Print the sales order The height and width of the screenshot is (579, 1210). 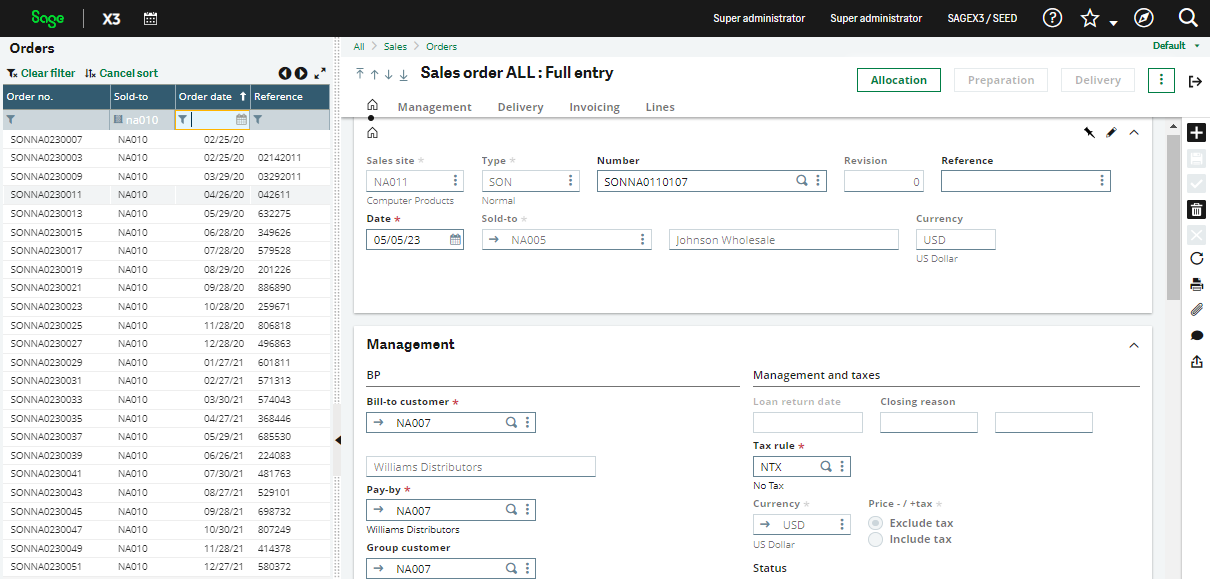click(x=1196, y=283)
